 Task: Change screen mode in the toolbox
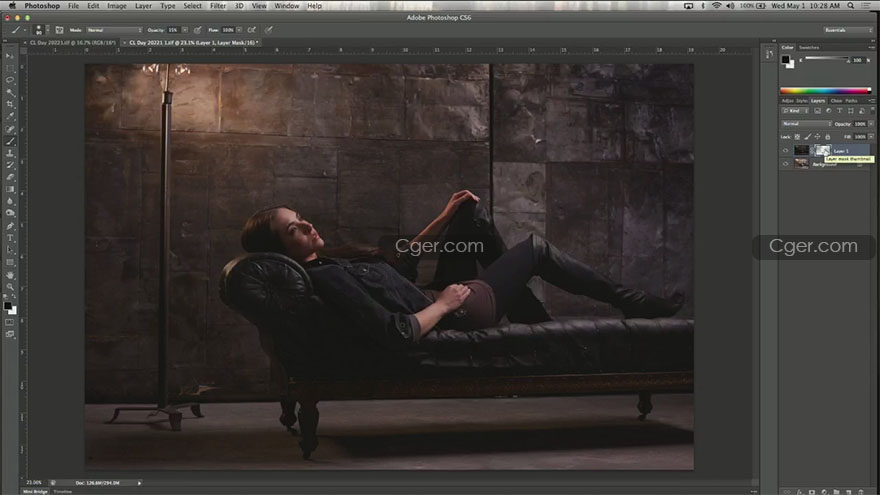click(10, 334)
